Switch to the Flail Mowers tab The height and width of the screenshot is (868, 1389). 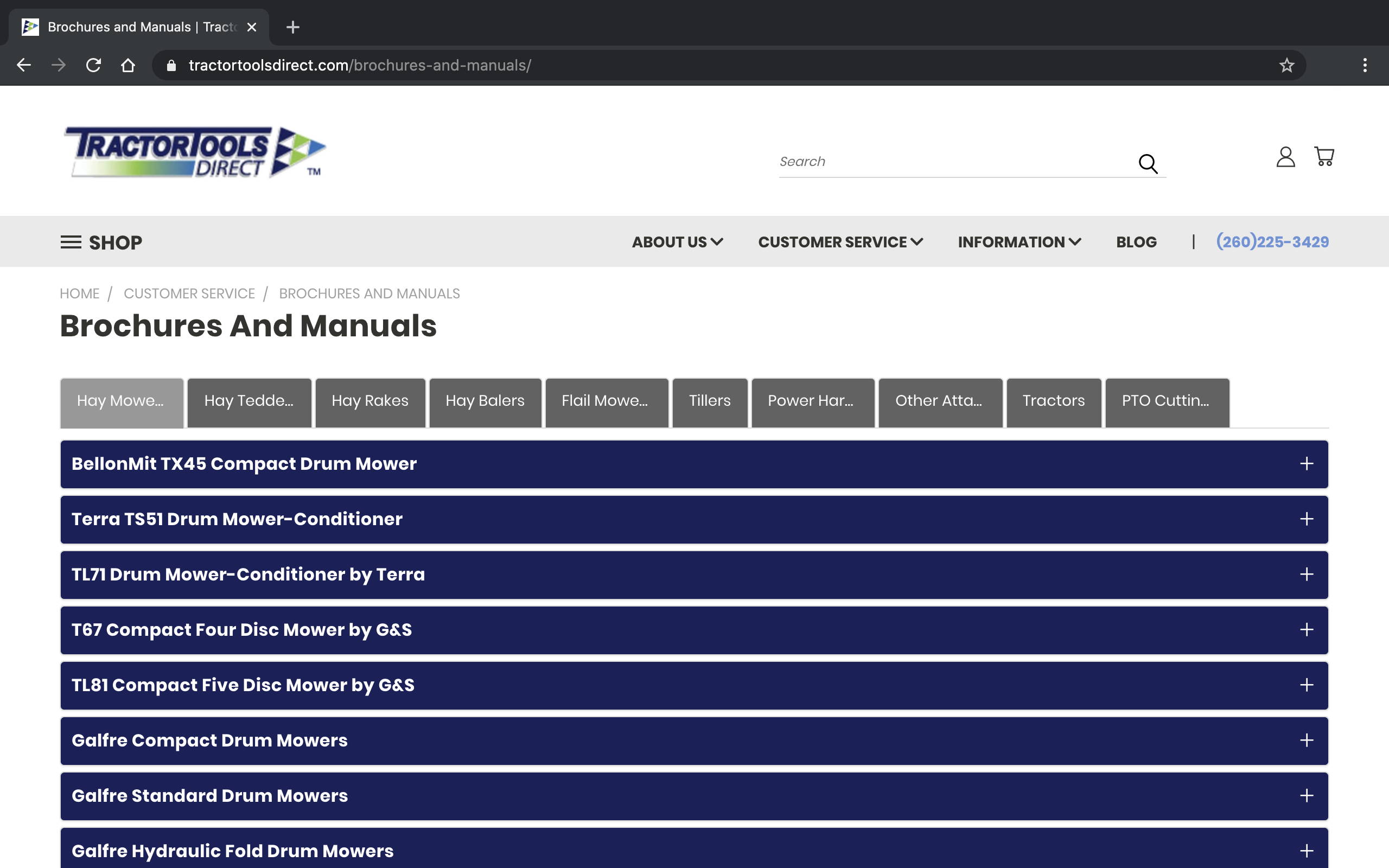[x=607, y=403]
